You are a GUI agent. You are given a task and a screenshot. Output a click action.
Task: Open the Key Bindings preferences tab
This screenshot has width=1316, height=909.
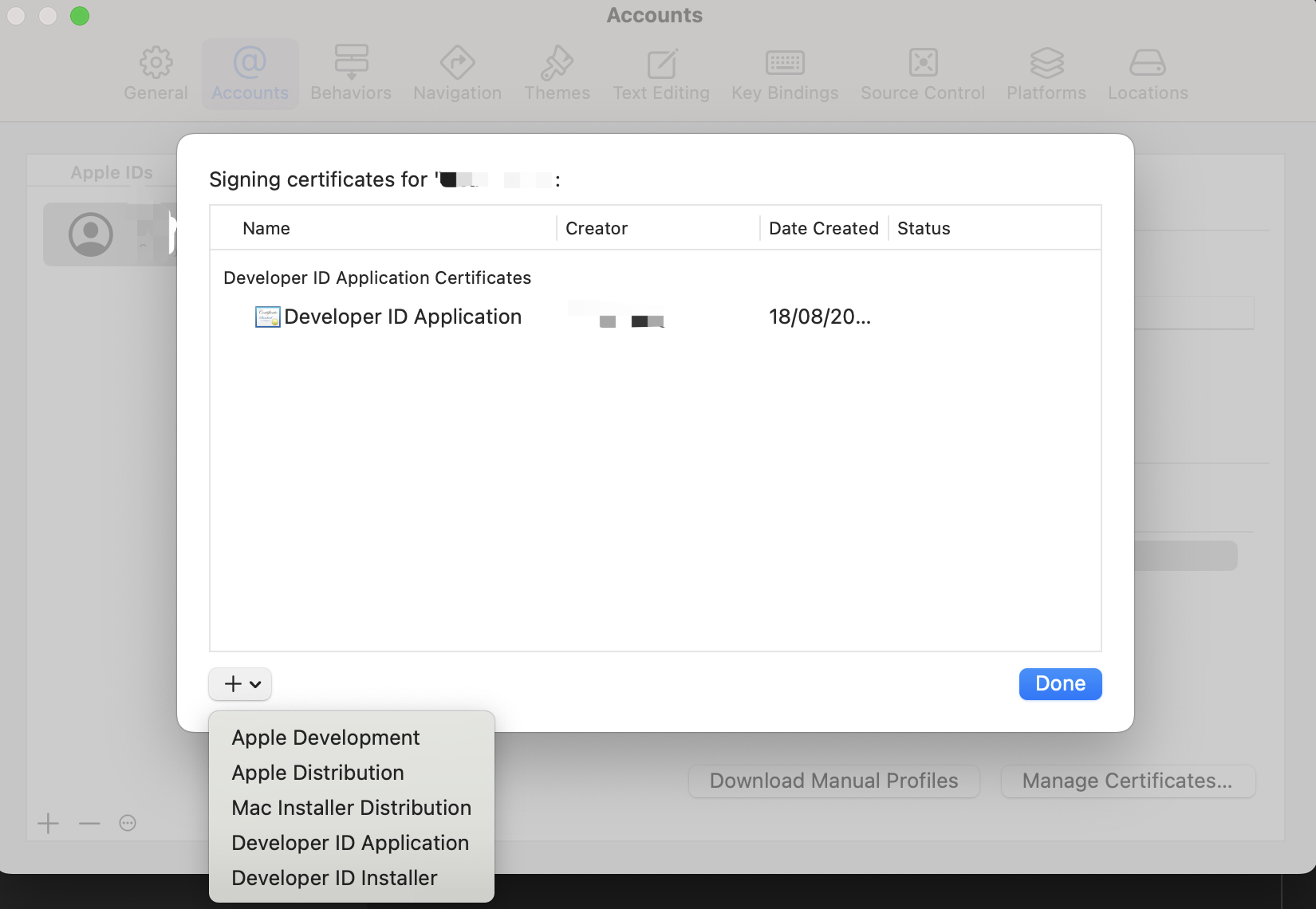coord(785,74)
